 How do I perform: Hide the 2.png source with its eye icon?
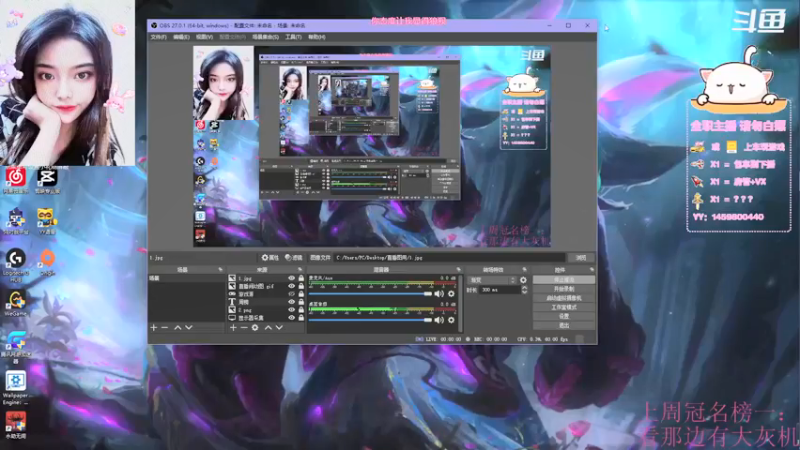tap(291, 310)
